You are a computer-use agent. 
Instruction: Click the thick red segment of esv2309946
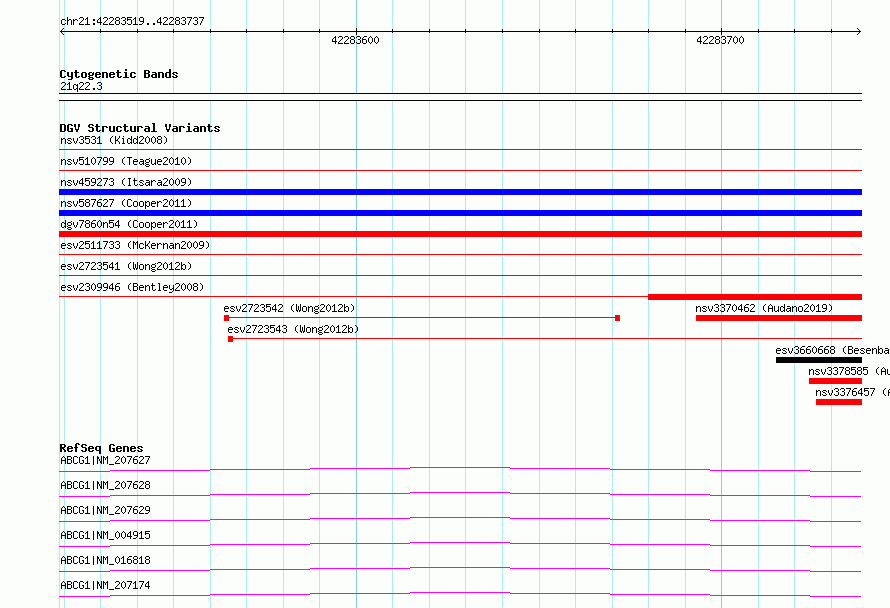click(755, 297)
